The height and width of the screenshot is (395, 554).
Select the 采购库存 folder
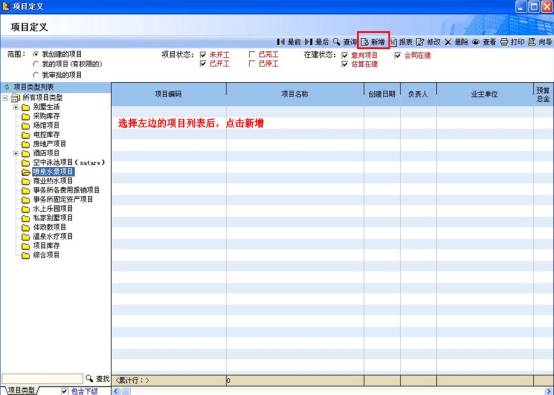click(x=46, y=116)
